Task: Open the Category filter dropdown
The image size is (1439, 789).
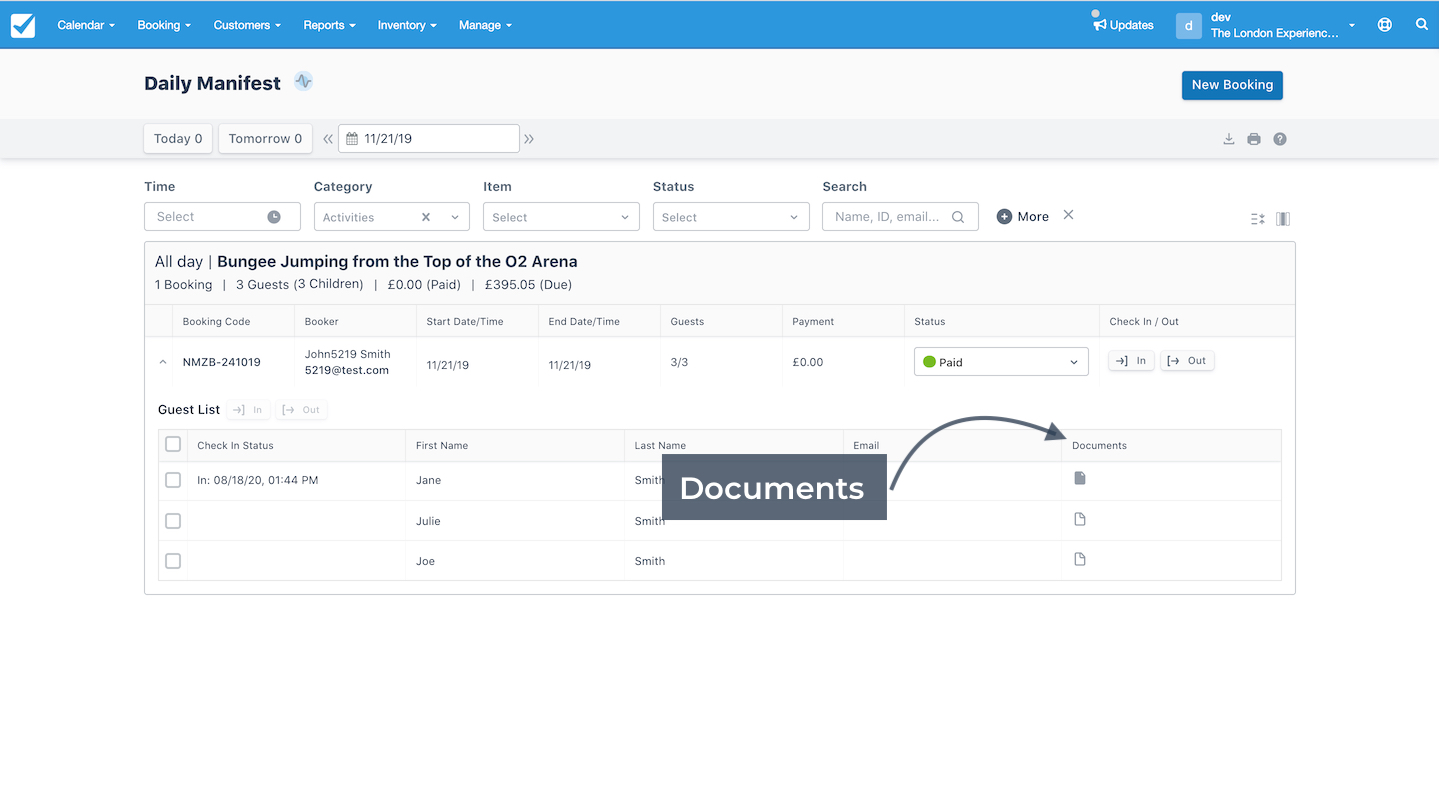Action: [x=391, y=217]
